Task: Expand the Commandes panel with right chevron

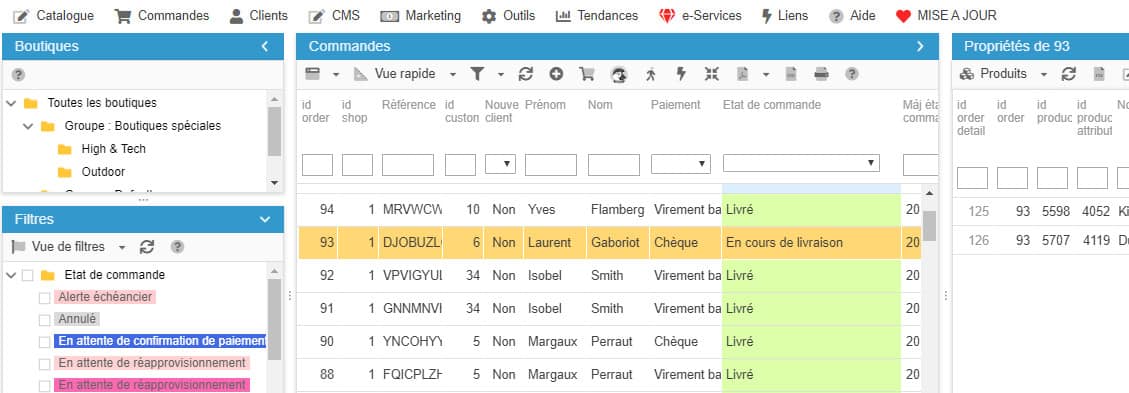Action: tap(920, 47)
